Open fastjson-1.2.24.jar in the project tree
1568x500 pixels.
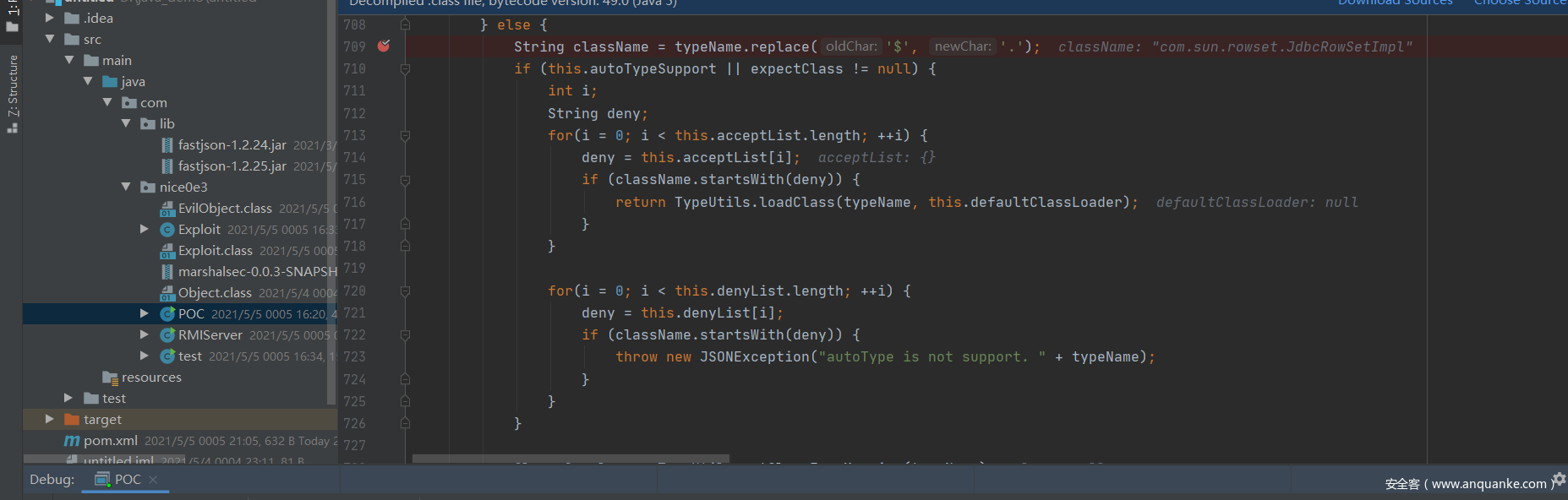click(231, 145)
